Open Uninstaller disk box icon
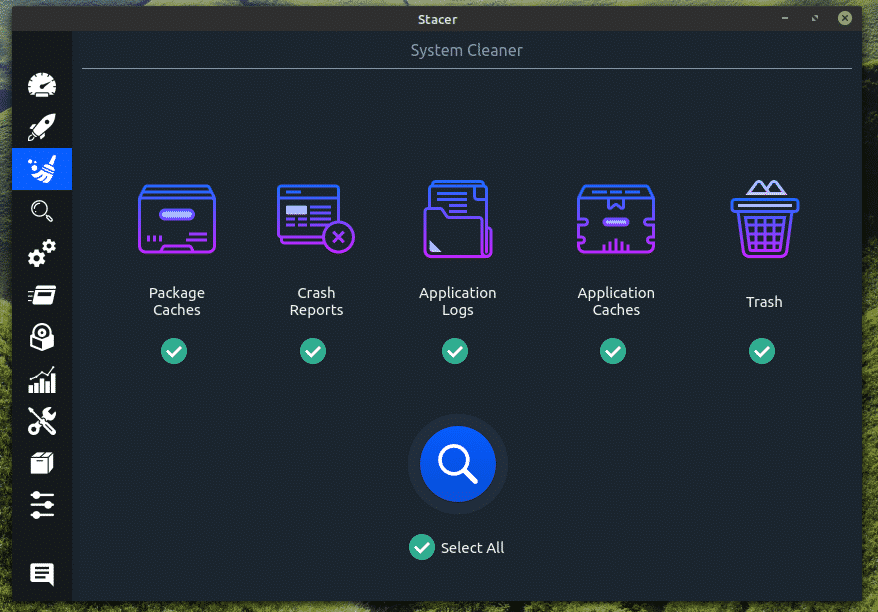Viewport: 878px width, 612px height. (42, 337)
